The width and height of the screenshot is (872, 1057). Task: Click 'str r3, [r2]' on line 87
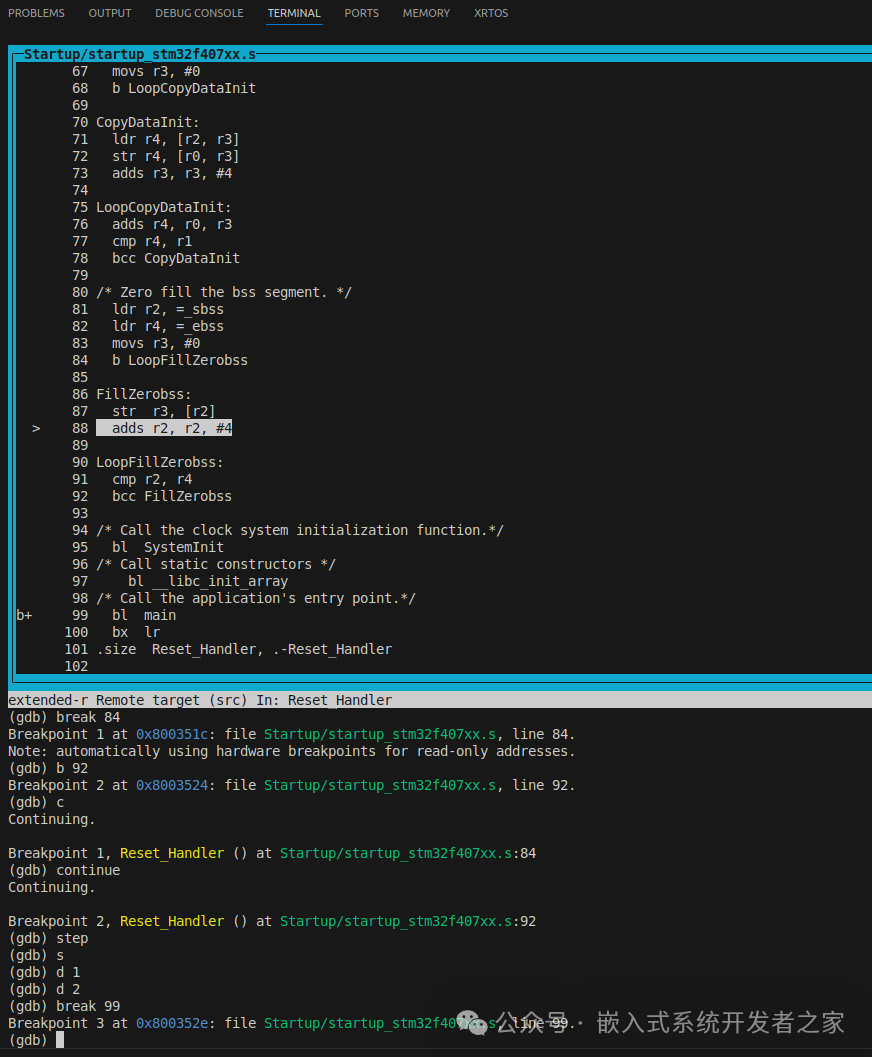point(164,411)
